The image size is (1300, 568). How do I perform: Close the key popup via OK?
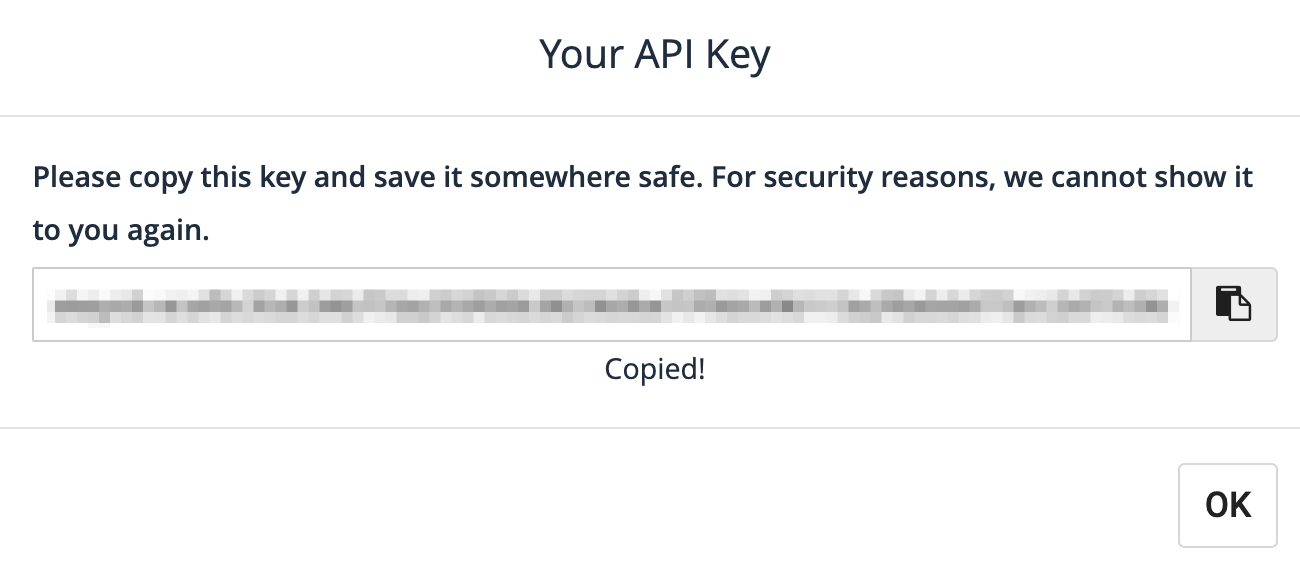(1227, 505)
